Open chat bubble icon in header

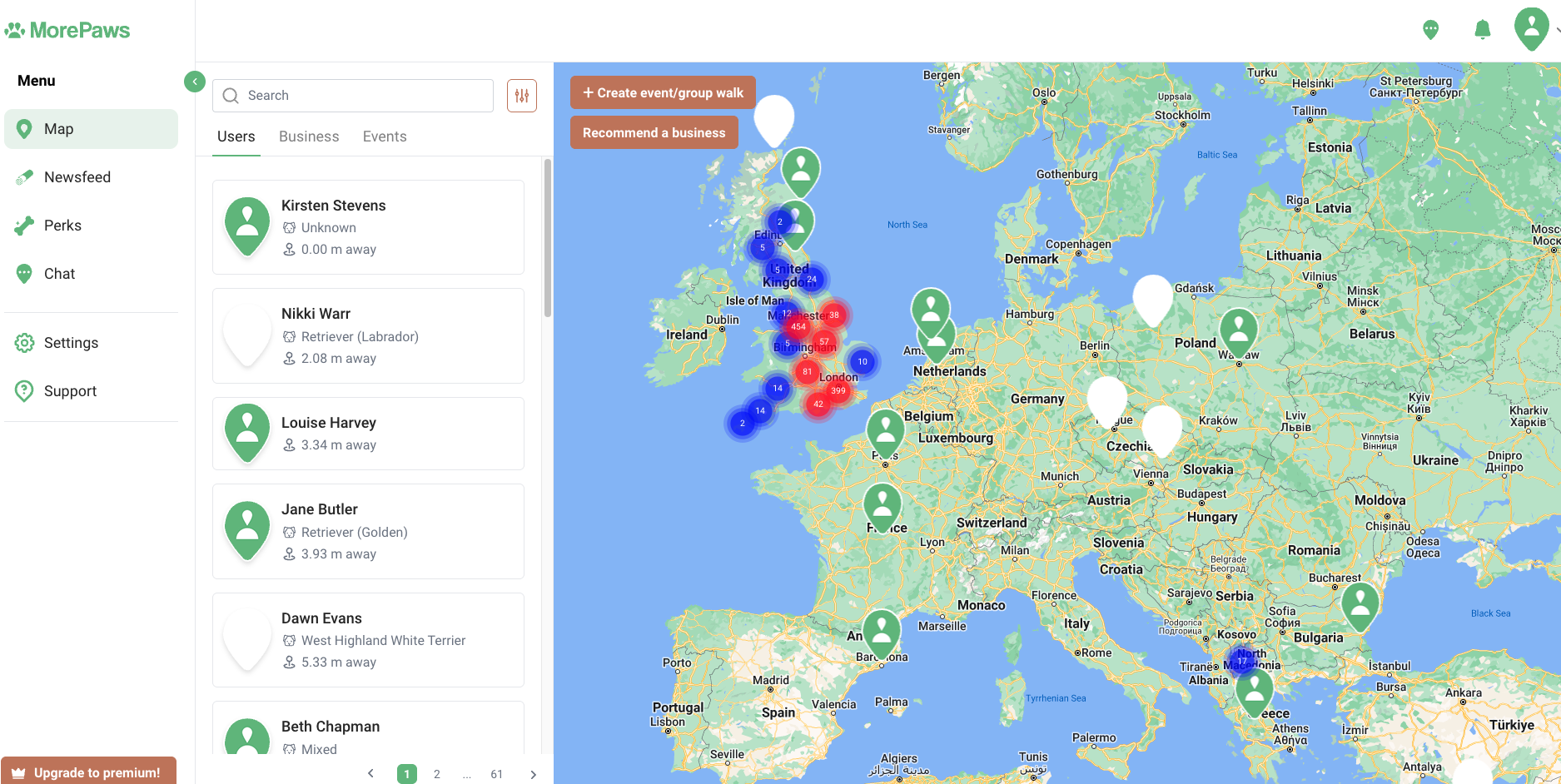(1430, 30)
